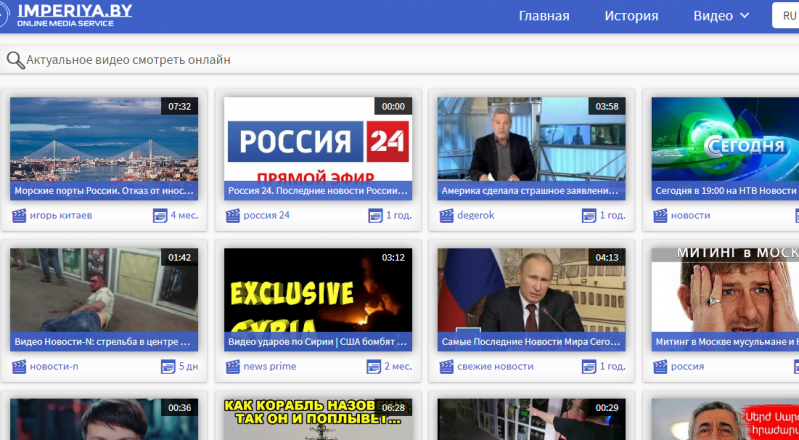Click the 00:00 duration badge
Screen dimensions: 799x440
coord(393,106)
